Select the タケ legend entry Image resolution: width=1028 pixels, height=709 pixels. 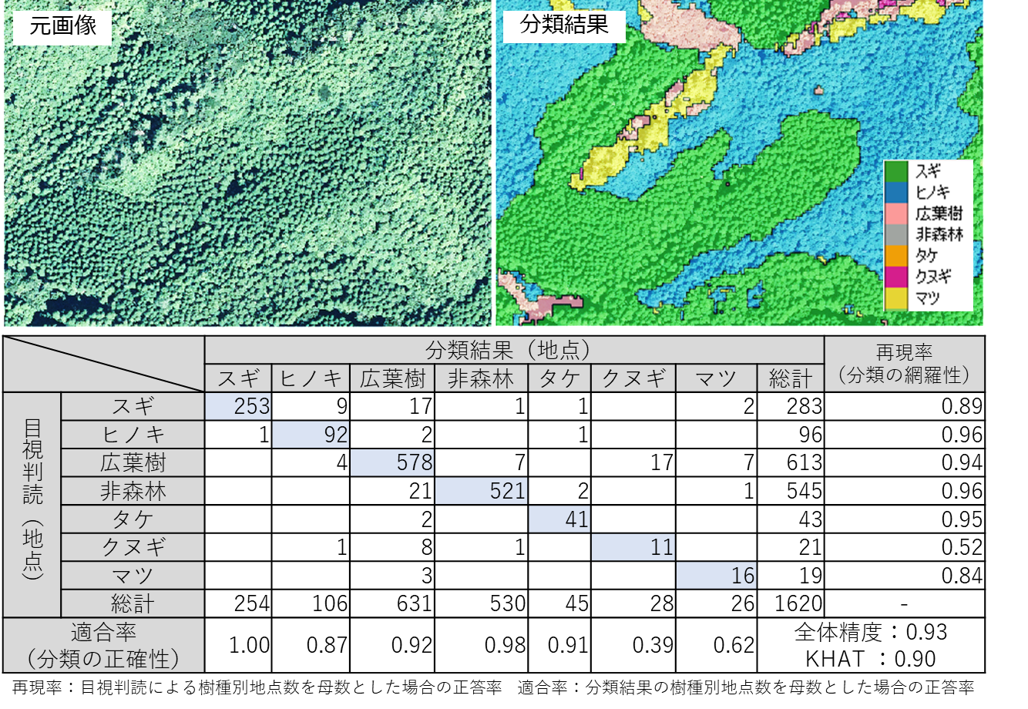point(930,254)
